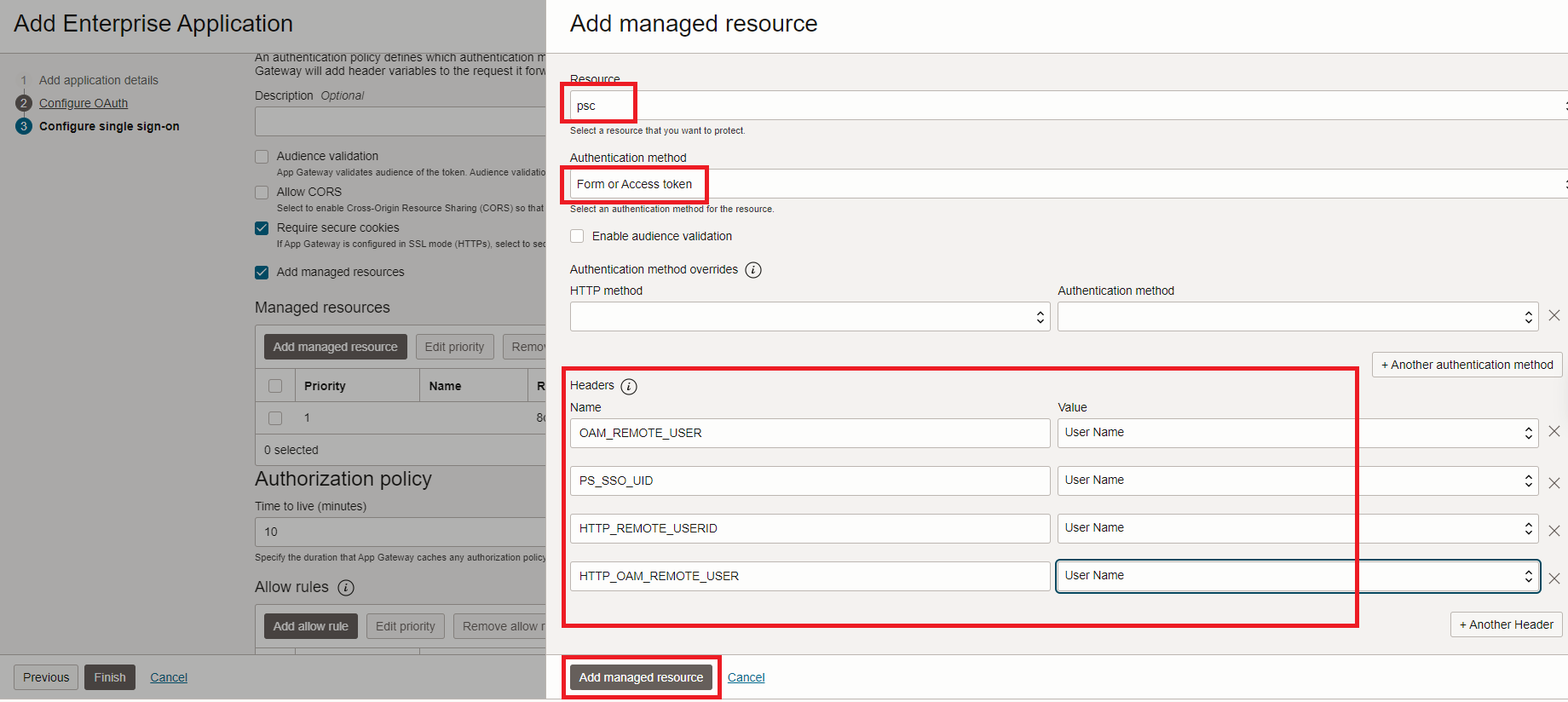This screenshot has height=702, width=1568.
Task: Go to Configure OAuth step
Action: [84, 103]
